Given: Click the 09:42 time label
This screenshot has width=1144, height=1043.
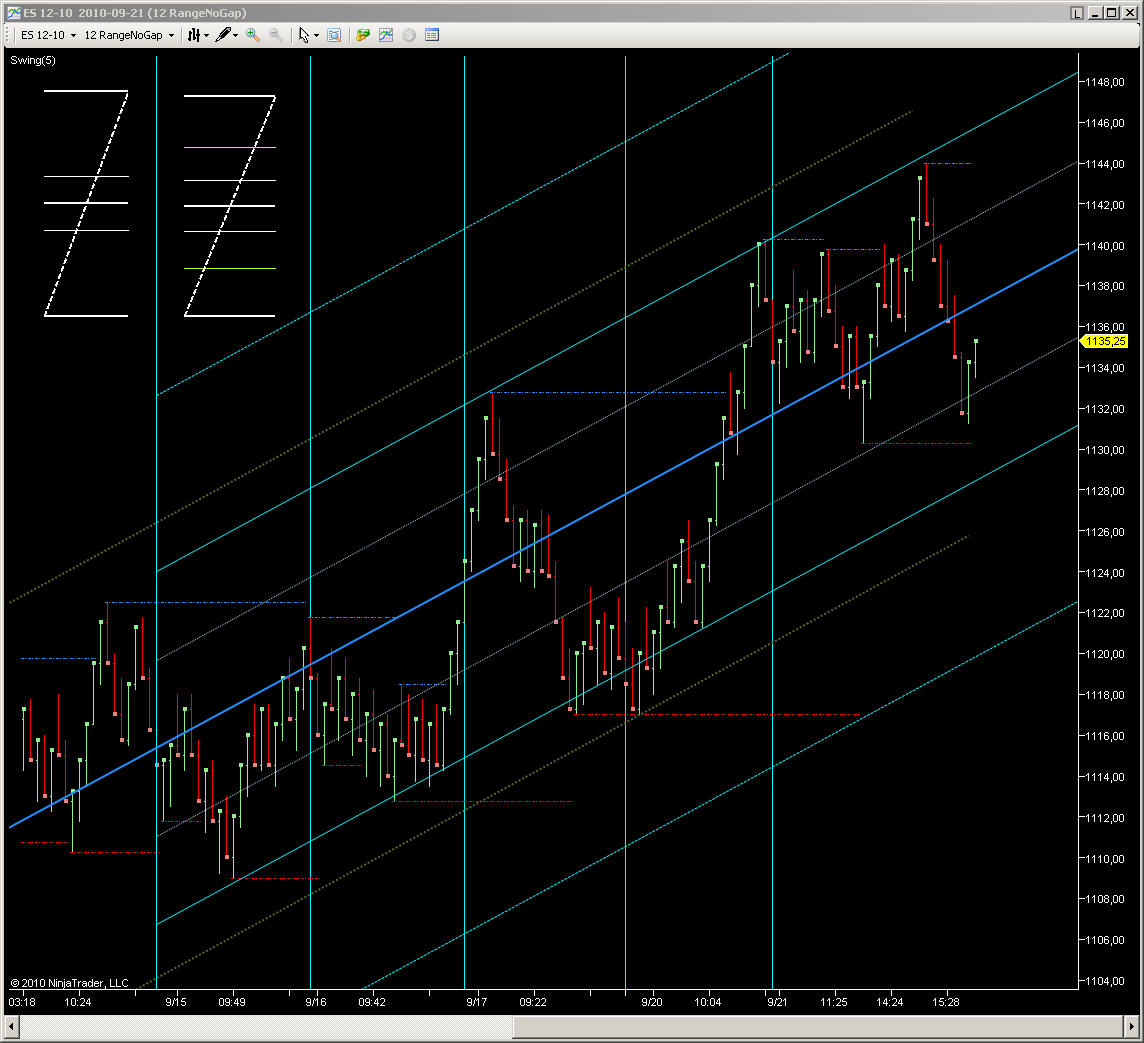Looking at the screenshot, I should [371, 1002].
